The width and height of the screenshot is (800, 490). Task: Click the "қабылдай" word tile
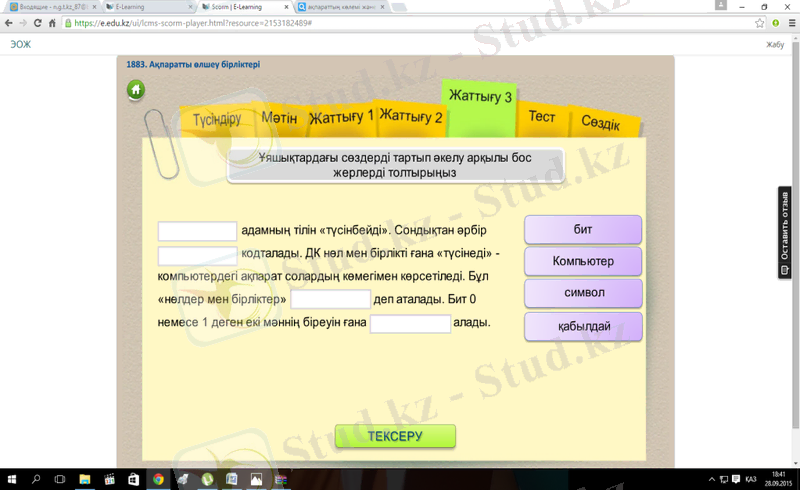[x=583, y=326]
